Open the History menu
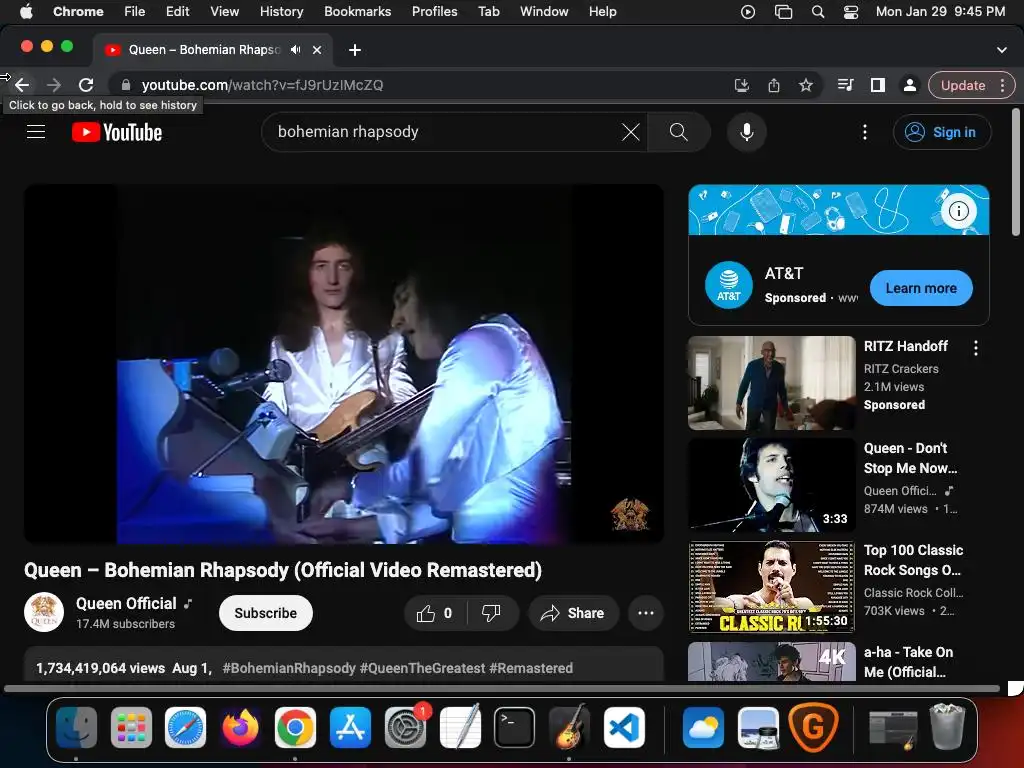This screenshot has width=1024, height=768. tap(281, 11)
